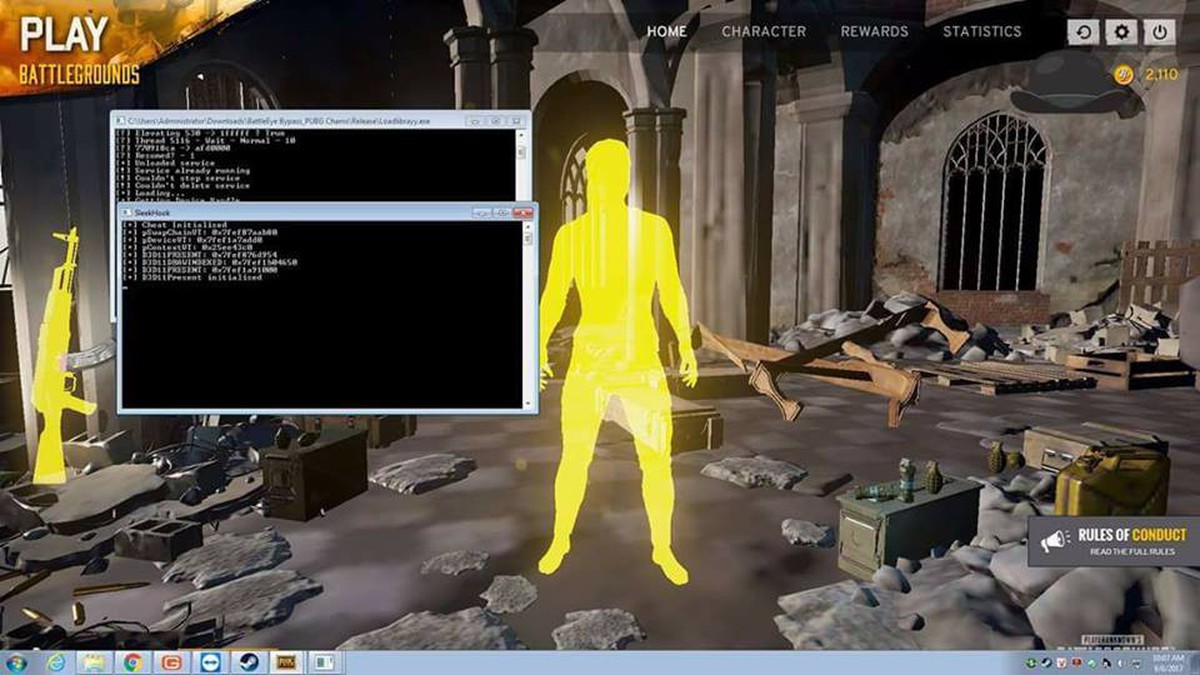Open the REWARDS tab
Image resolution: width=1200 pixels, height=675 pixels.
click(x=874, y=31)
